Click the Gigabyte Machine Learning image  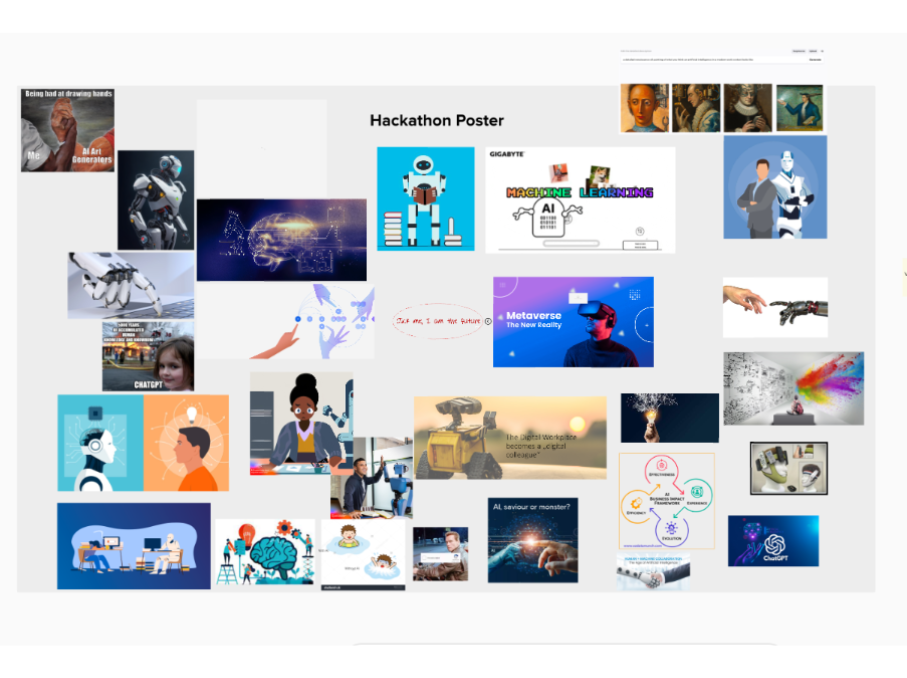click(580, 200)
